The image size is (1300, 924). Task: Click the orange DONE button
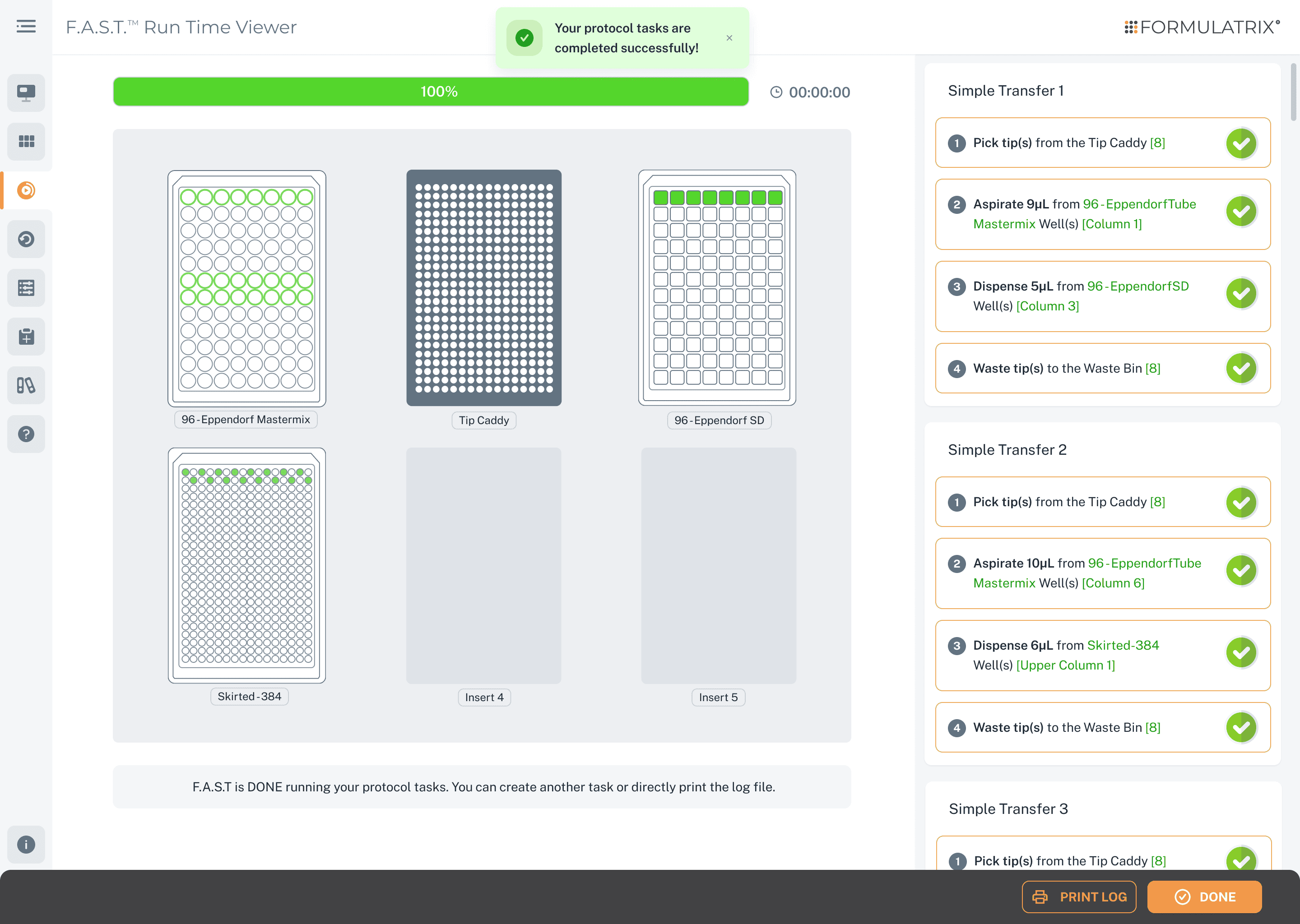point(1204,896)
